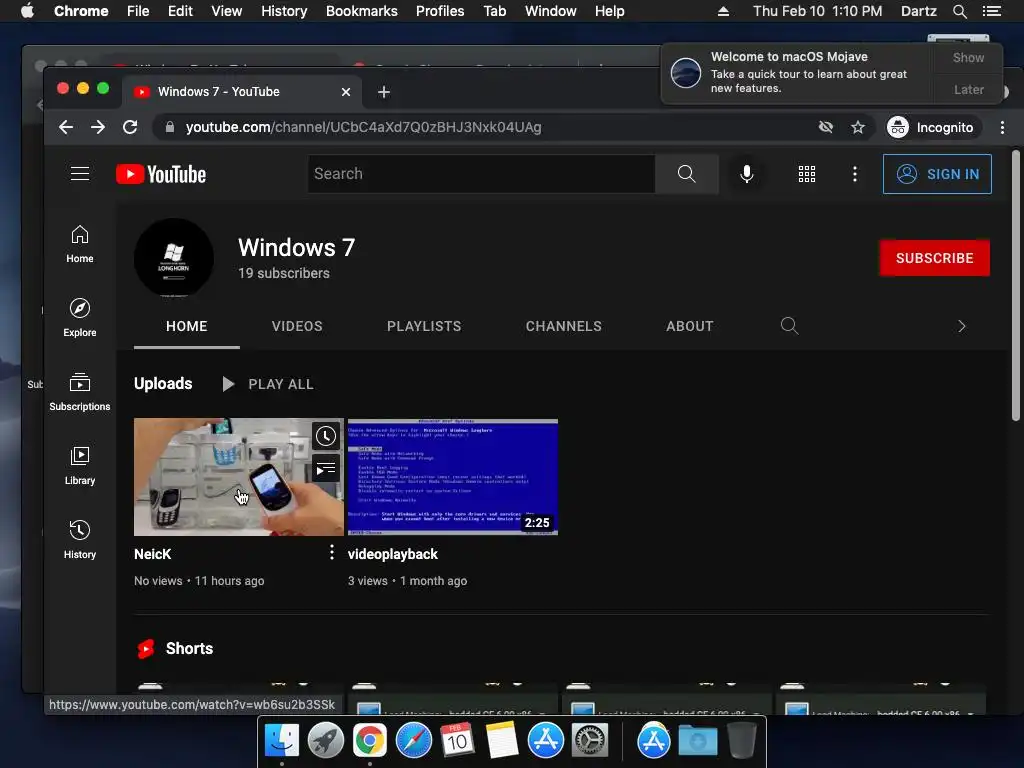Open the YouTube hamburger guide menu
This screenshot has width=1024, height=768.
[x=80, y=174]
